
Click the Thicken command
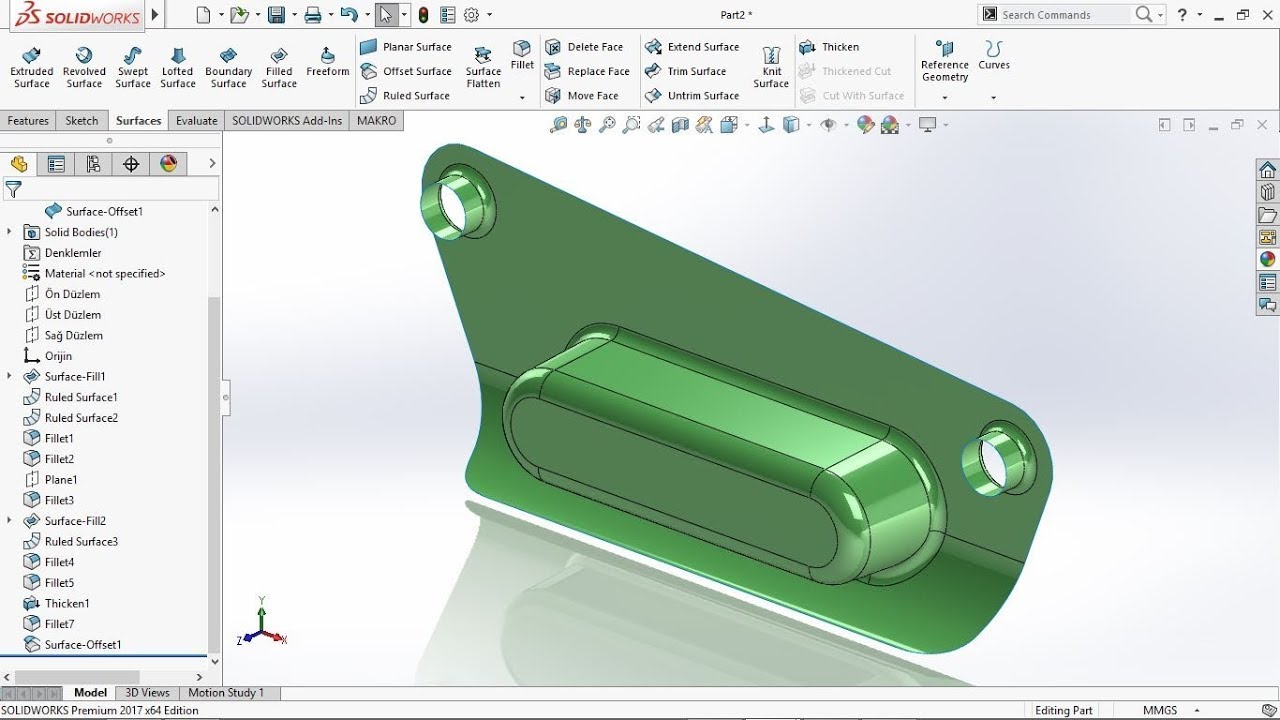[829, 47]
